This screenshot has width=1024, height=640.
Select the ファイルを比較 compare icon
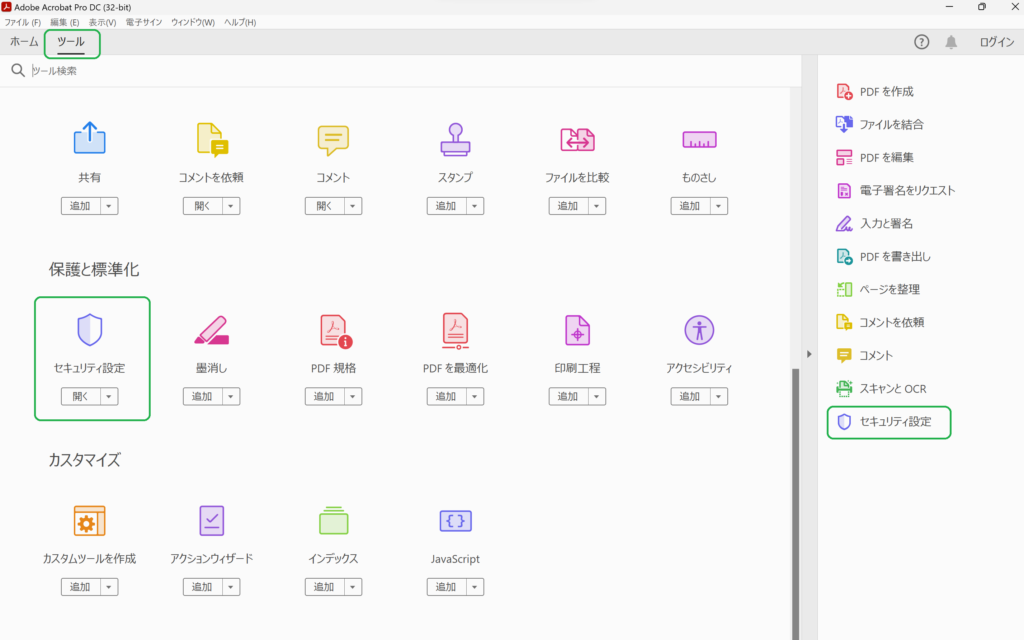577,139
